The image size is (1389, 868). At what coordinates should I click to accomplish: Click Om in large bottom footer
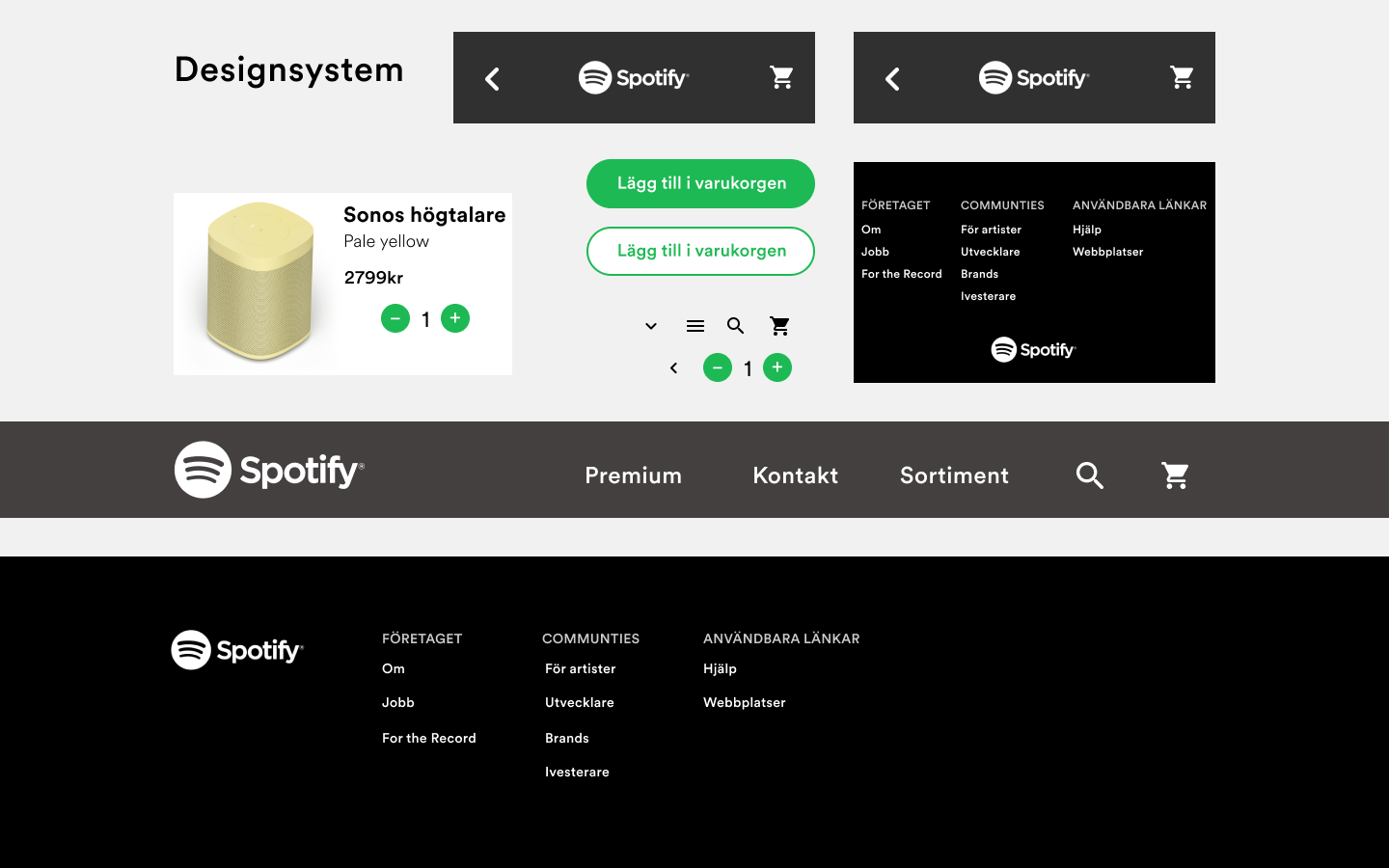(394, 668)
